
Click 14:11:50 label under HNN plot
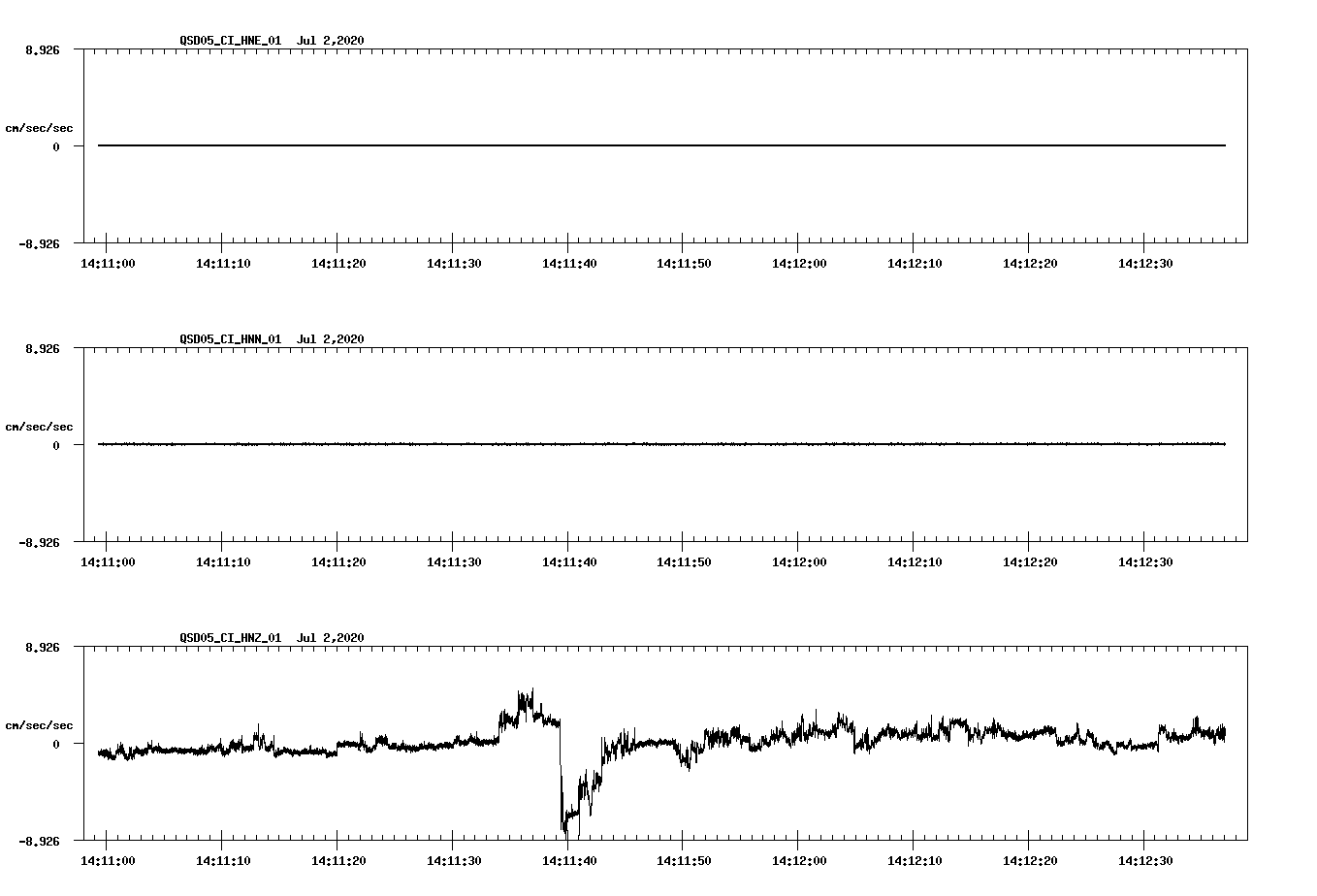coord(684,562)
